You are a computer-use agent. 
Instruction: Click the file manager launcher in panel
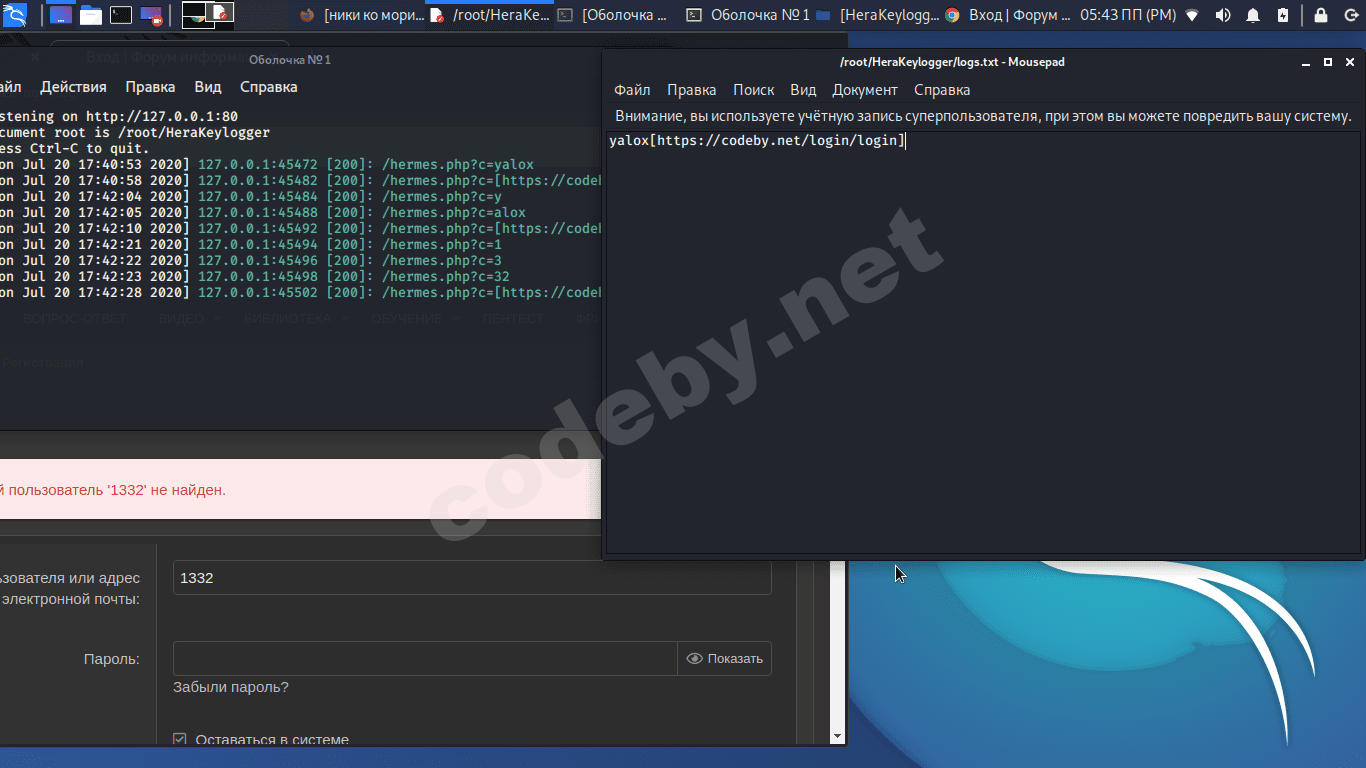[91, 15]
